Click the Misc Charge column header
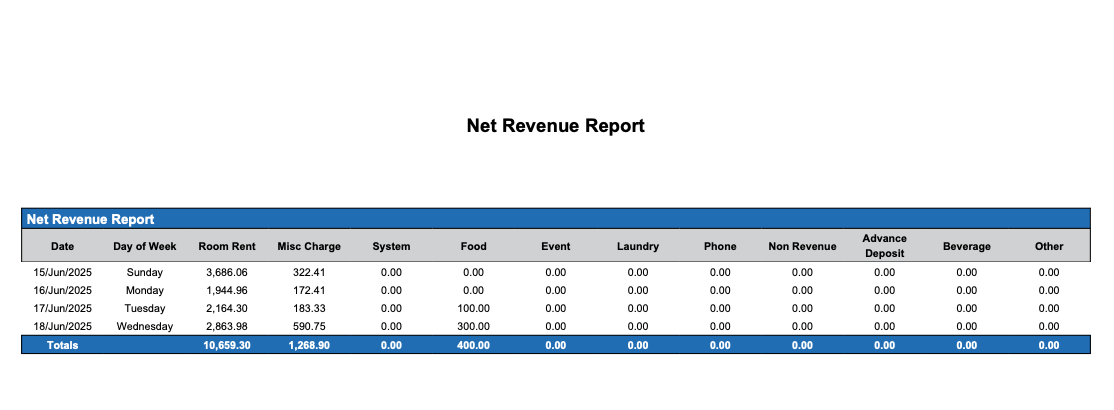The image size is (1114, 410). point(309,246)
